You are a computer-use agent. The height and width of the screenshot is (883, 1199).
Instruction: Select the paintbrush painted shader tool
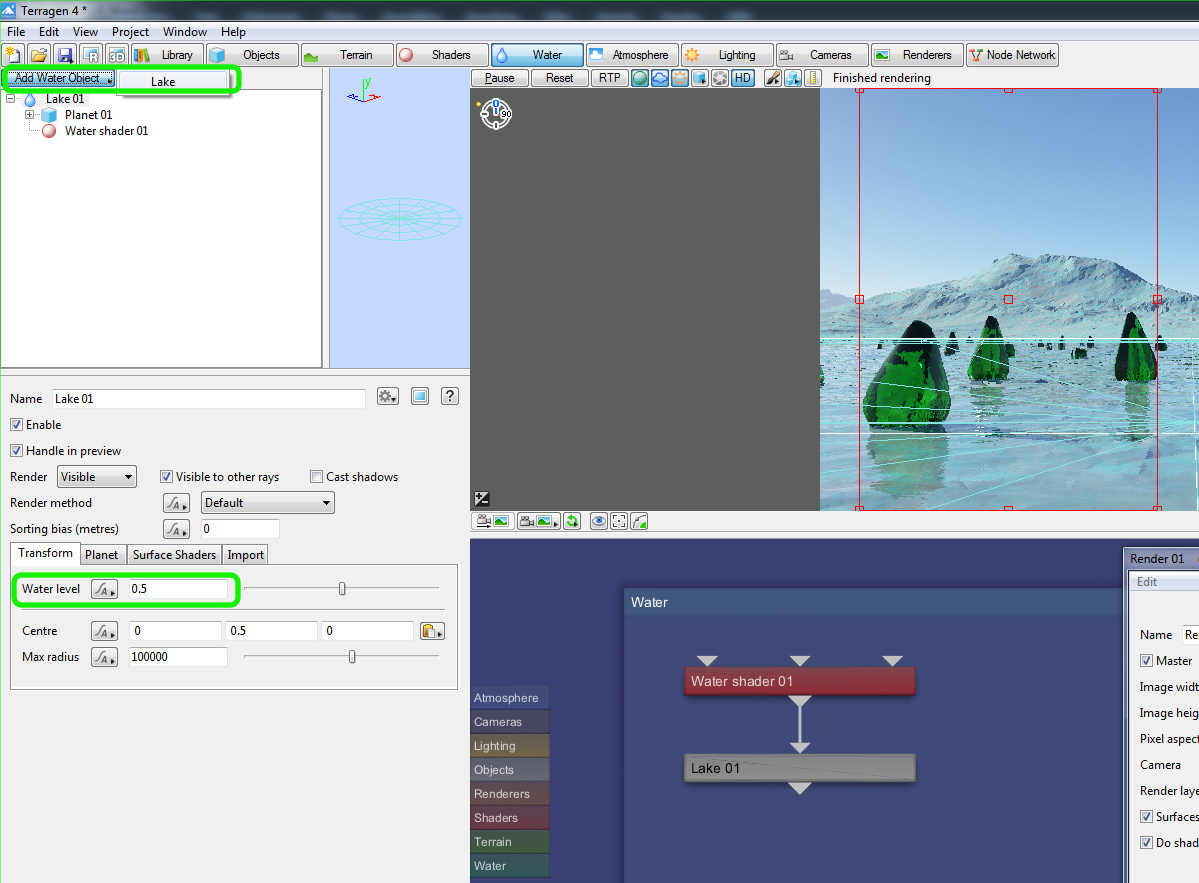(773, 78)
